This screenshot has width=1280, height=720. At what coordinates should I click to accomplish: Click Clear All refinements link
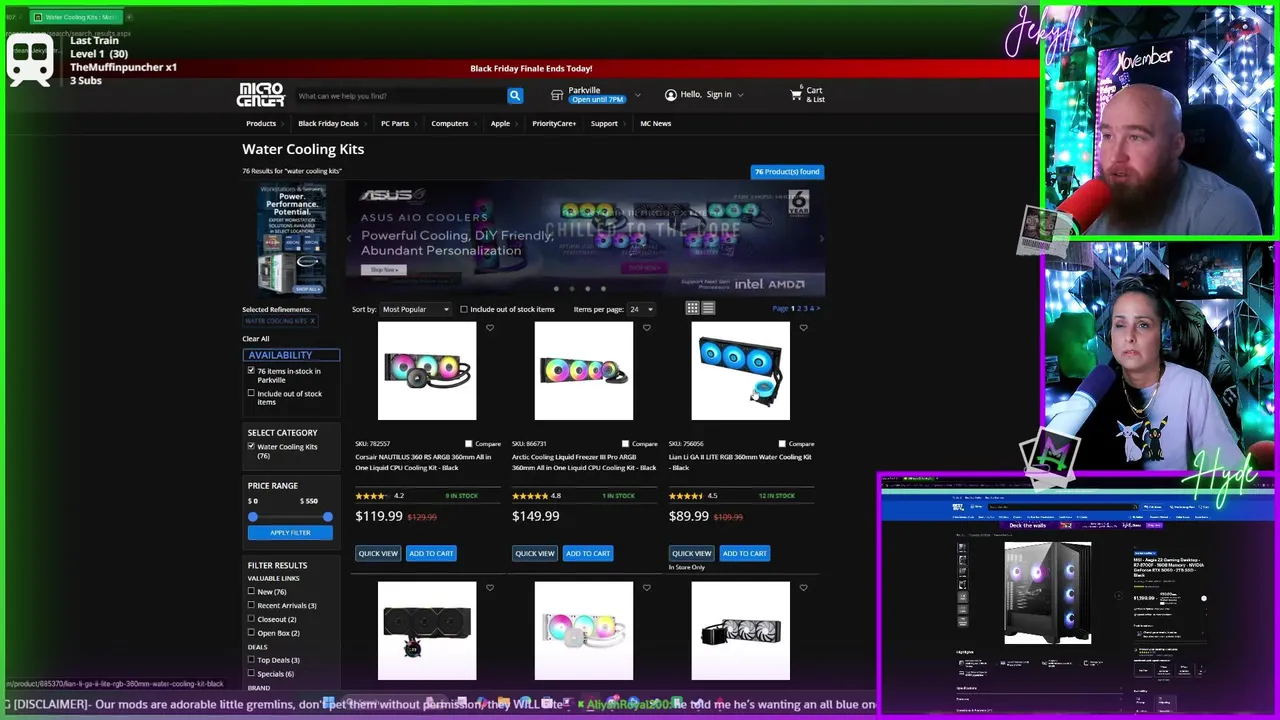[255, 339]
